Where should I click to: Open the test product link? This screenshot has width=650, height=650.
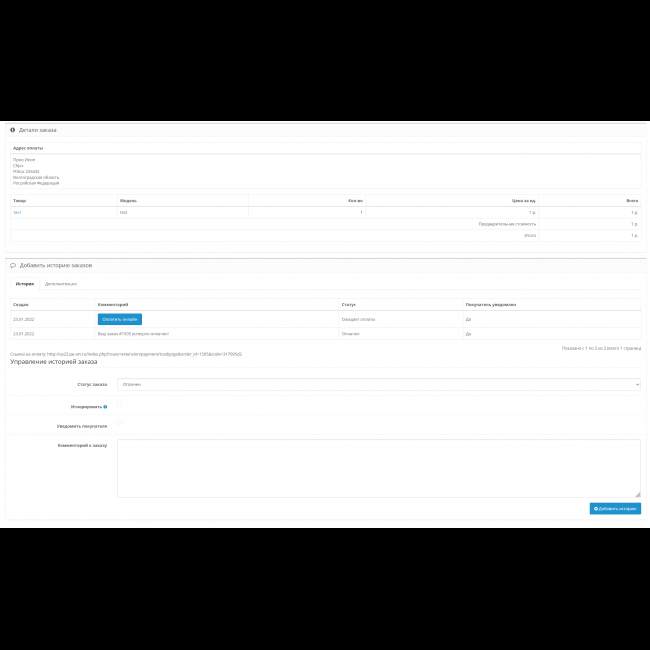click(16, 213)
